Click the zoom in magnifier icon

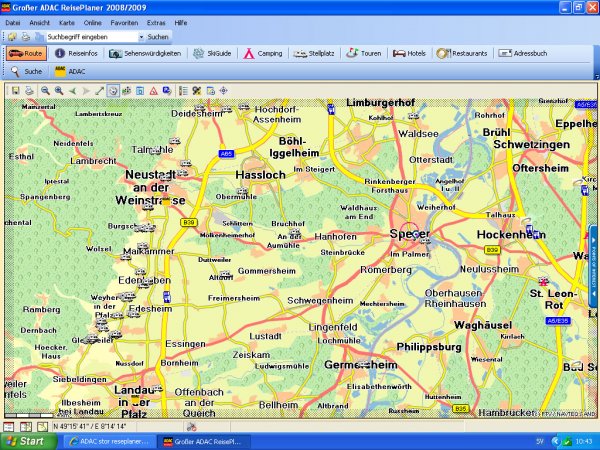[x=59, y=90]
